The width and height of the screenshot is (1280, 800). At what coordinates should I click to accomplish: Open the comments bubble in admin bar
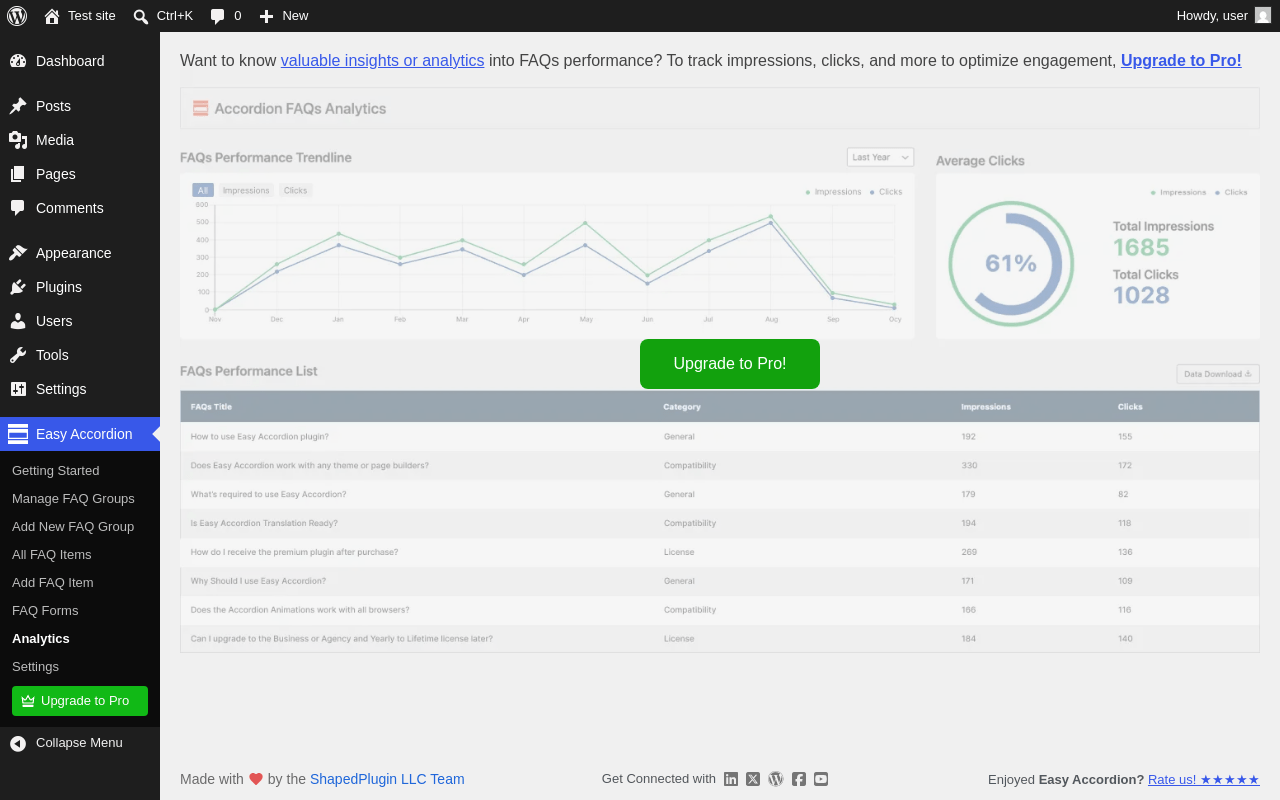click(217, 16)
